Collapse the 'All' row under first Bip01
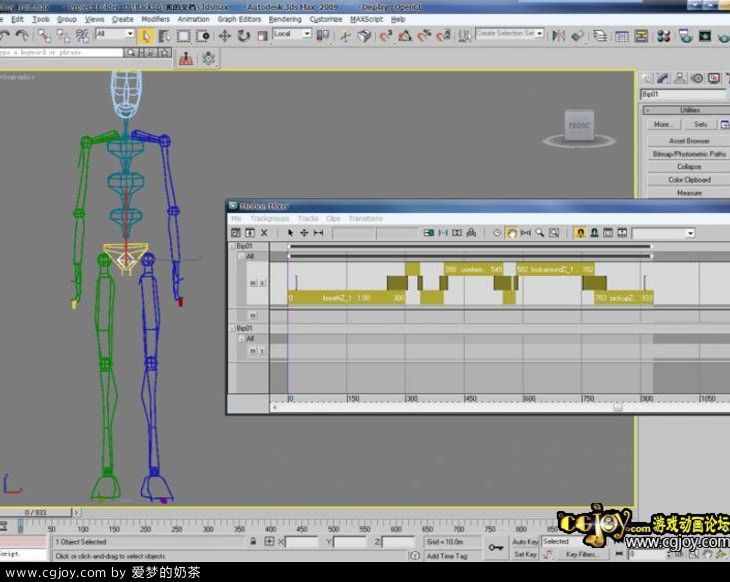The width and height of the screenshot is (730, 582). tap(242, 257)
